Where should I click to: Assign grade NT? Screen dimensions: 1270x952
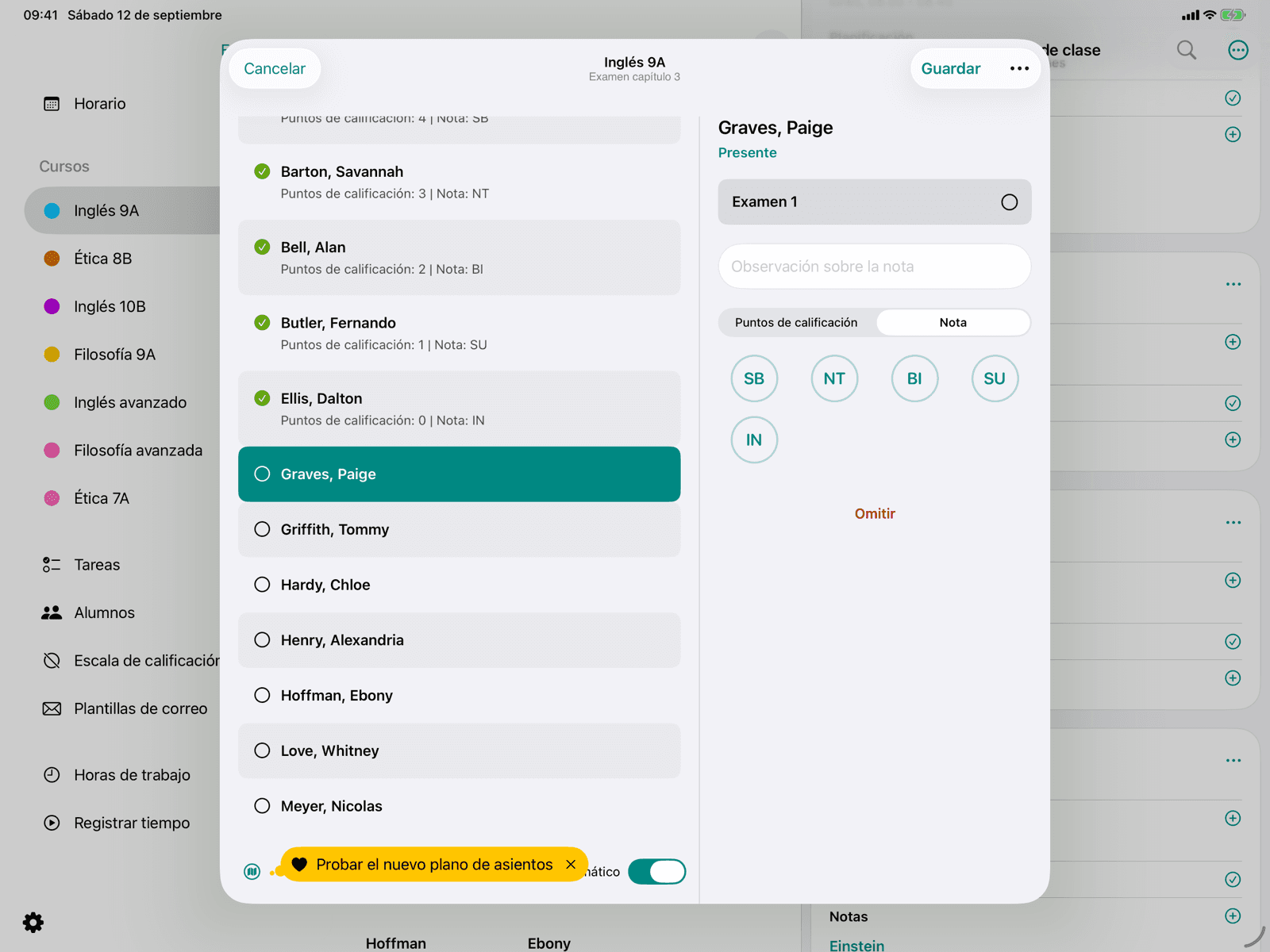834,379
